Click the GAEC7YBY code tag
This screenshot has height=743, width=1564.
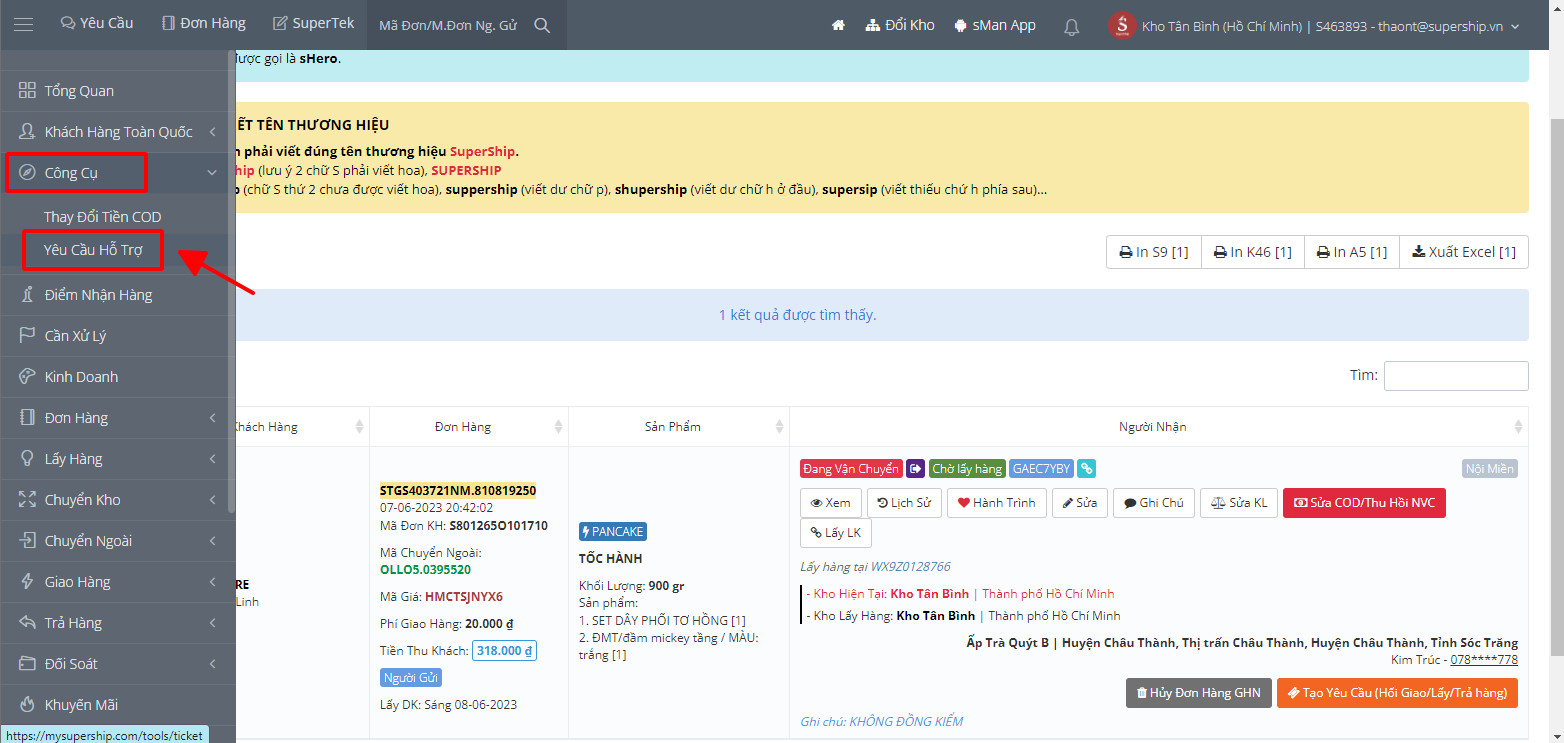1041,469
